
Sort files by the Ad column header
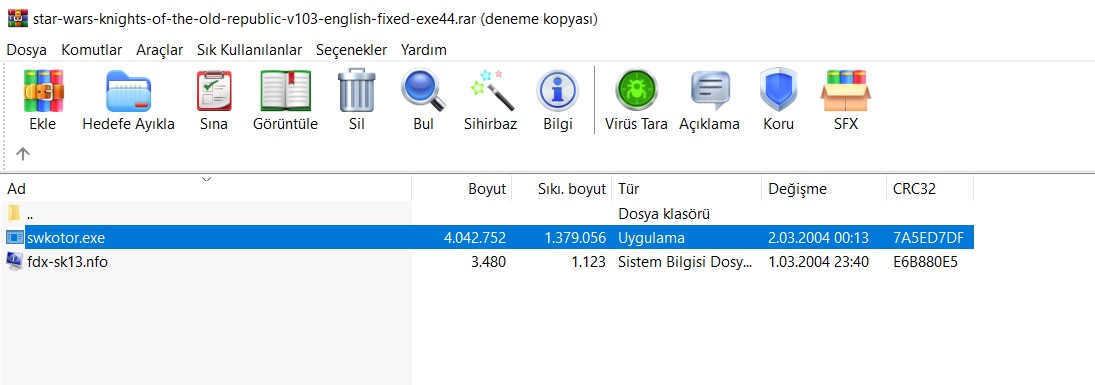pos(206,189)
